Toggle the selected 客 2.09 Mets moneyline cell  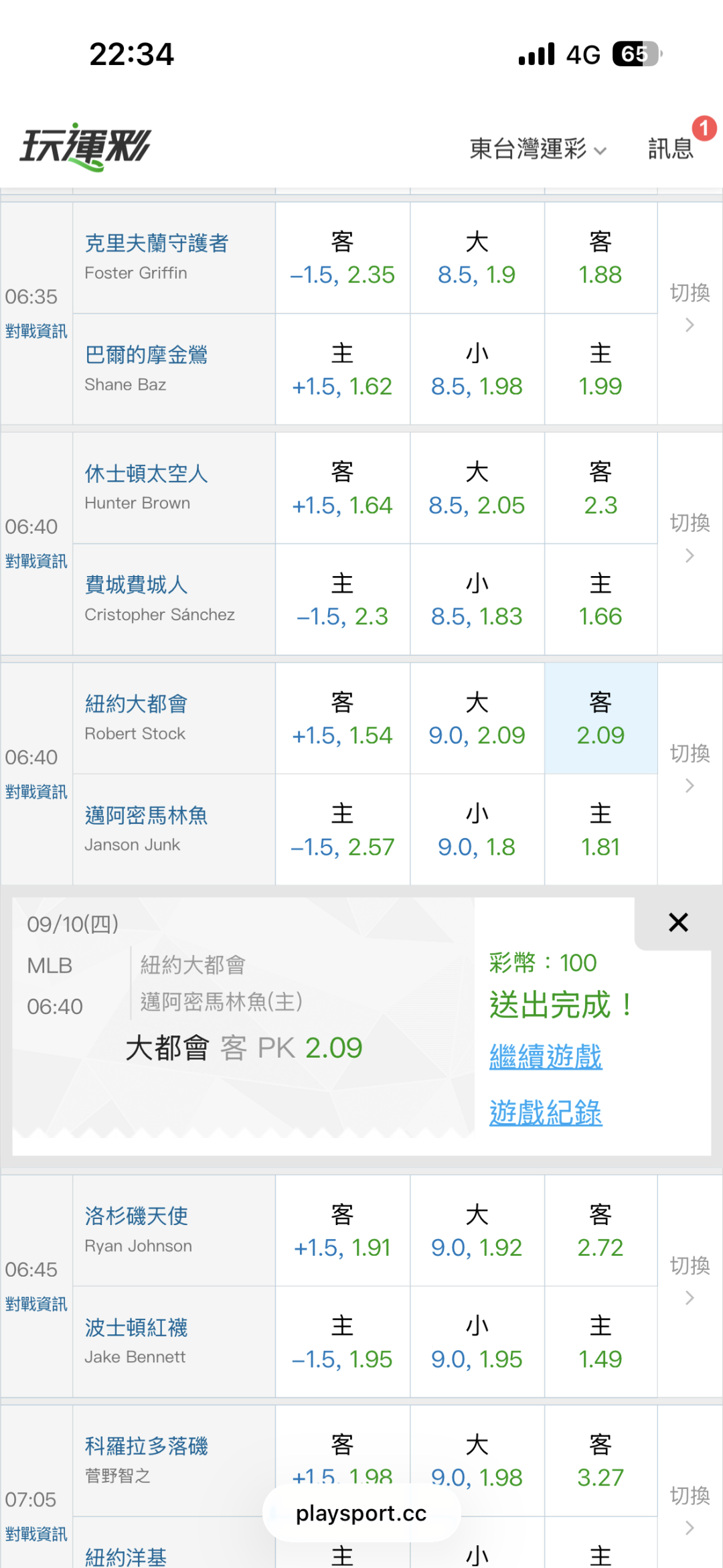(x=600, y=719)
